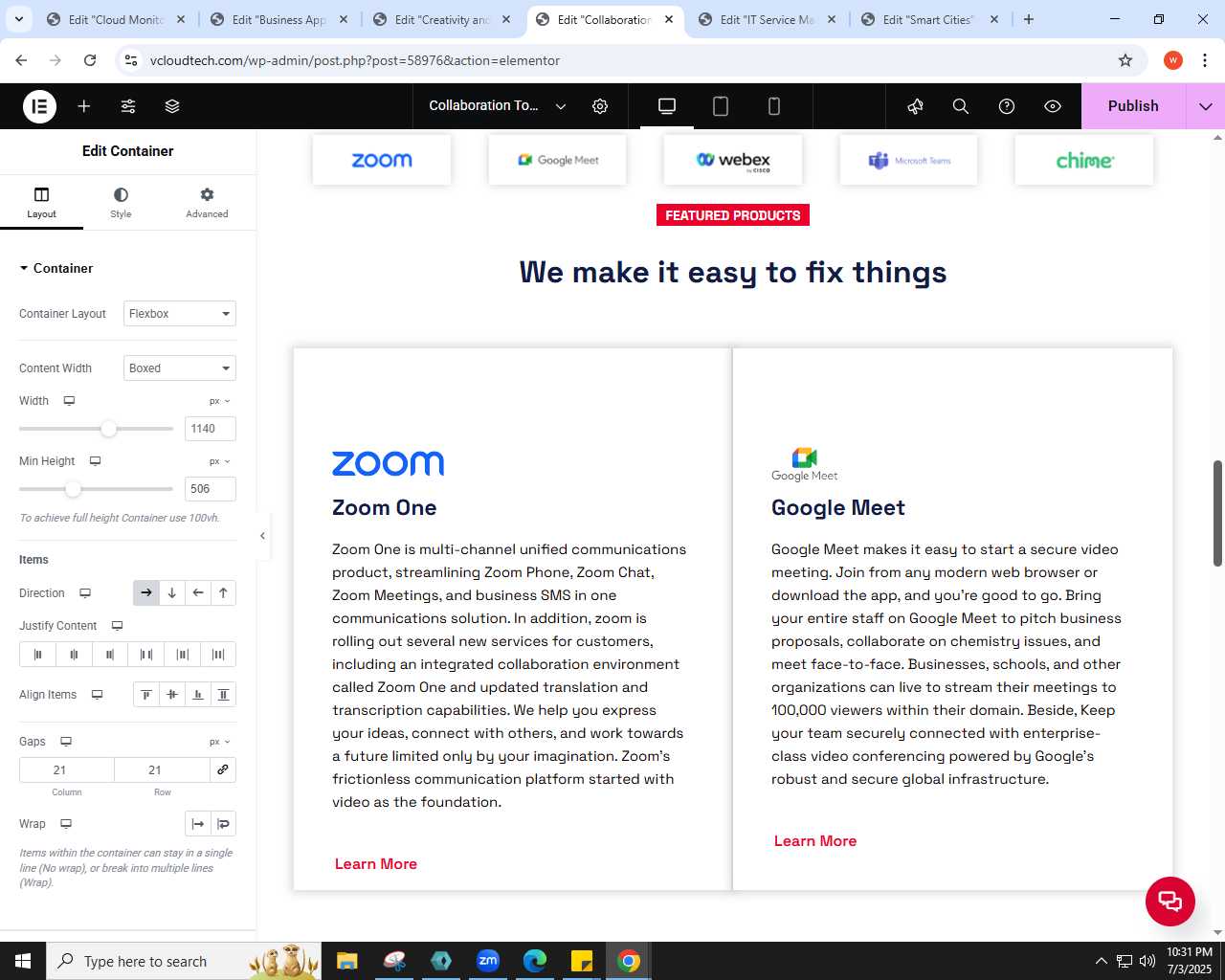The width and height of the screenshot is (1225, 980).
Task: Click the Publish button
Action: tap(1133, 106)
